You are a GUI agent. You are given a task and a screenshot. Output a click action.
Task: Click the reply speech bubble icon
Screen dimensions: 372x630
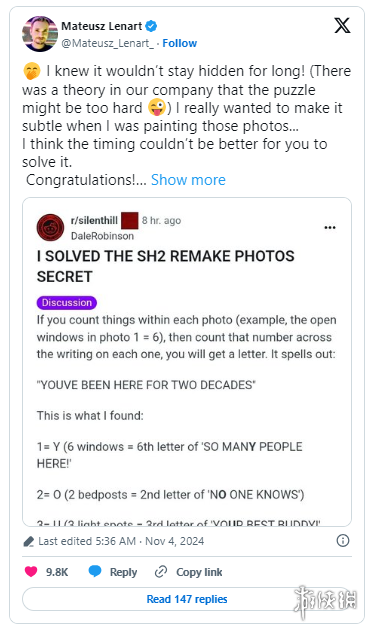tap(95, 571)
